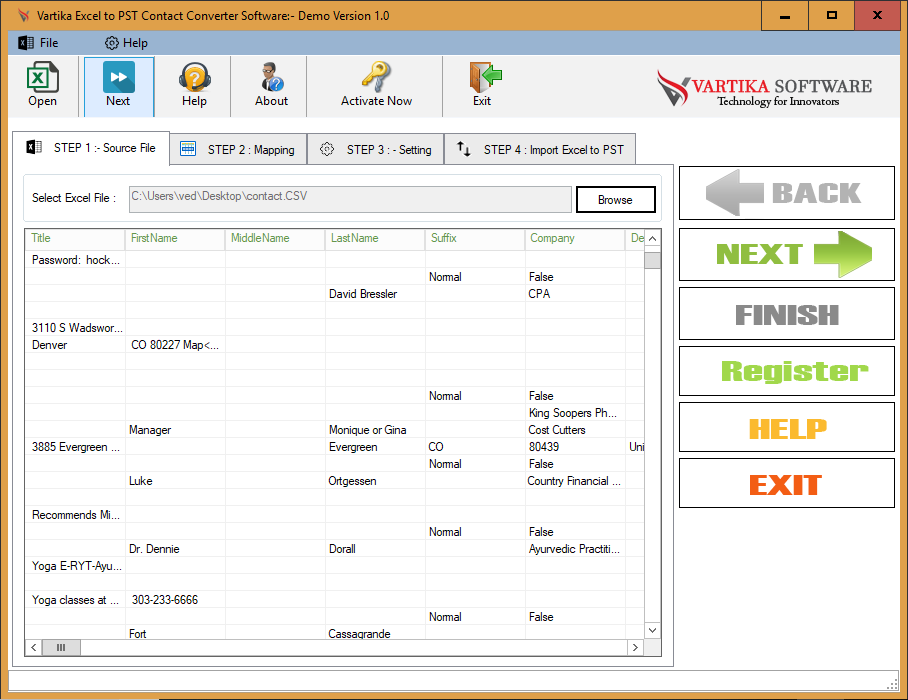Click the horizontal scrollbar right arrow
The image size is (908, 700).
click(x=636, y=647)
